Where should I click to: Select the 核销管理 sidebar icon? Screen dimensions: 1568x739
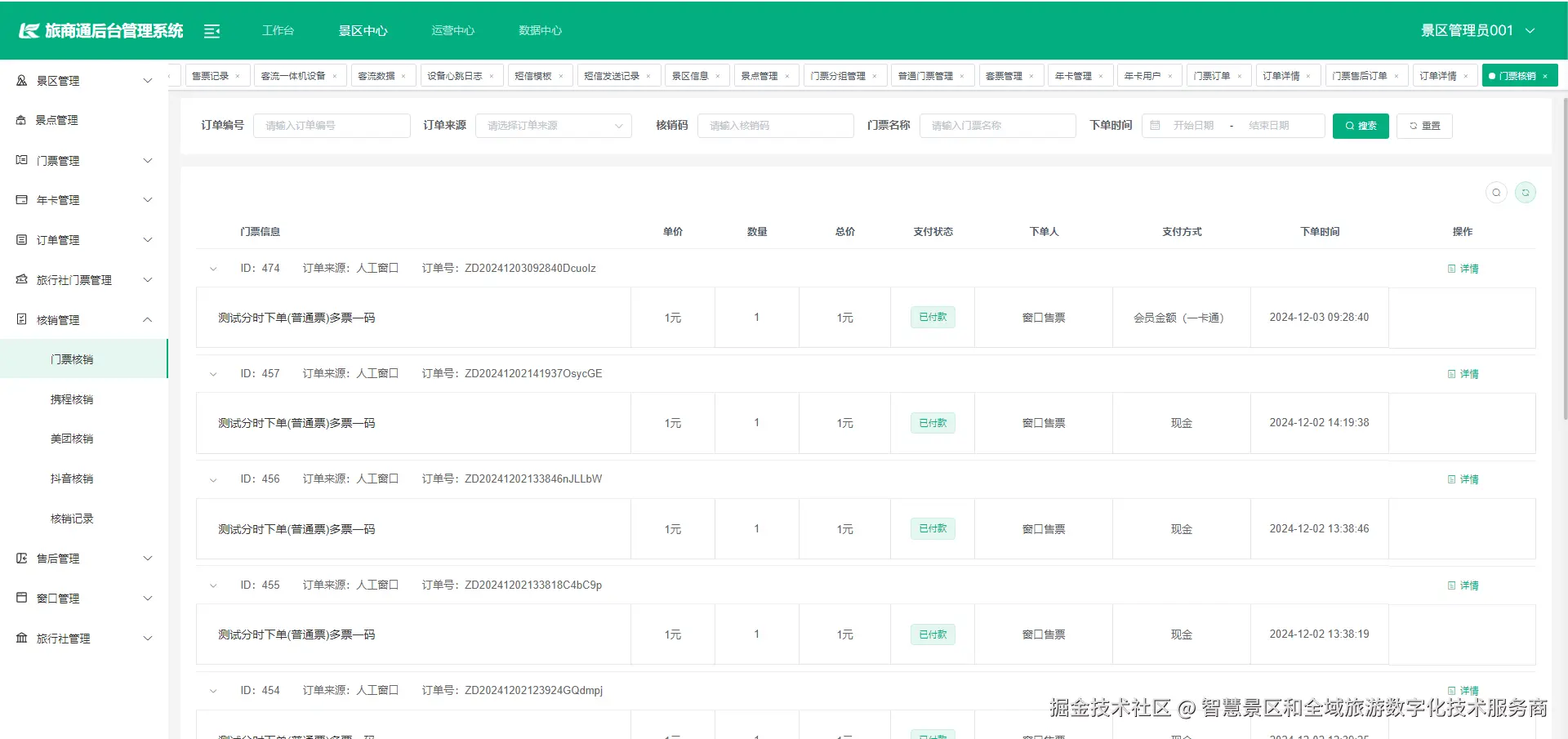tap(21, 319)
